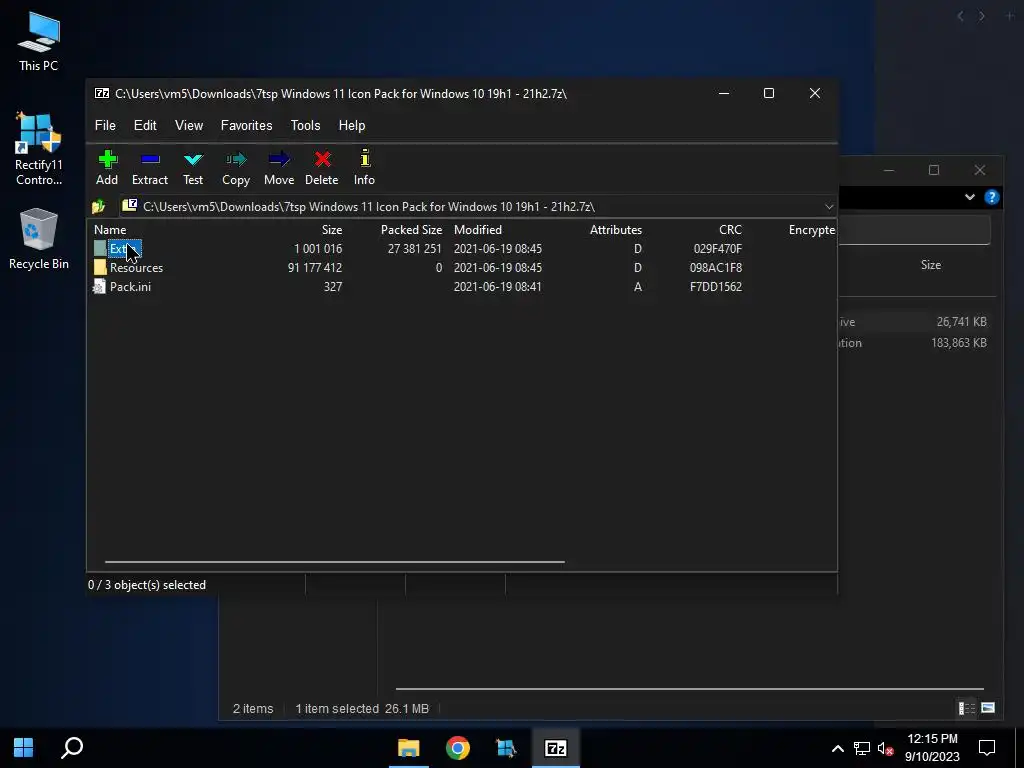1024x768 pixels.
Task: Click CRC value F7DD1562
Action: click(x=716, y=287)
